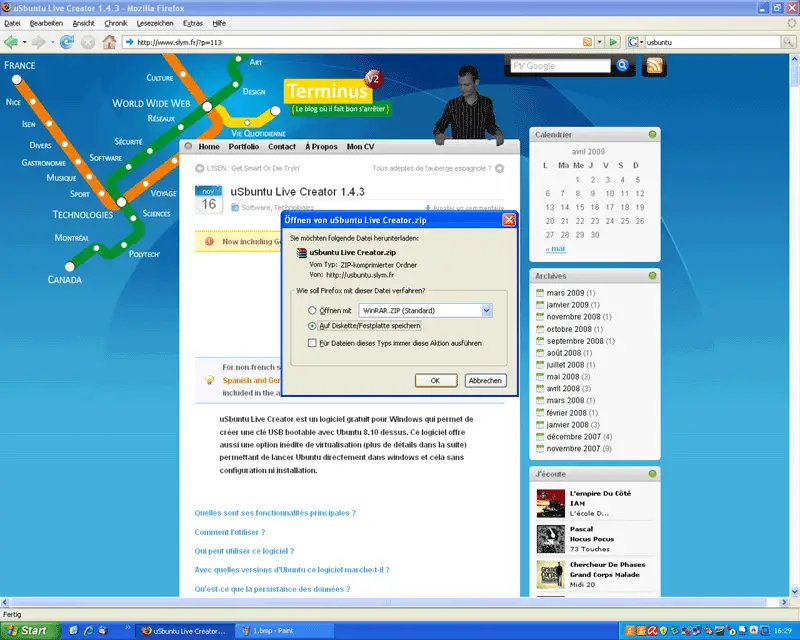Switch to 1.bmp - Paint taskbar window
This screenshot has width=800, height=640.
pyautogui.click(x=284, y=631)
